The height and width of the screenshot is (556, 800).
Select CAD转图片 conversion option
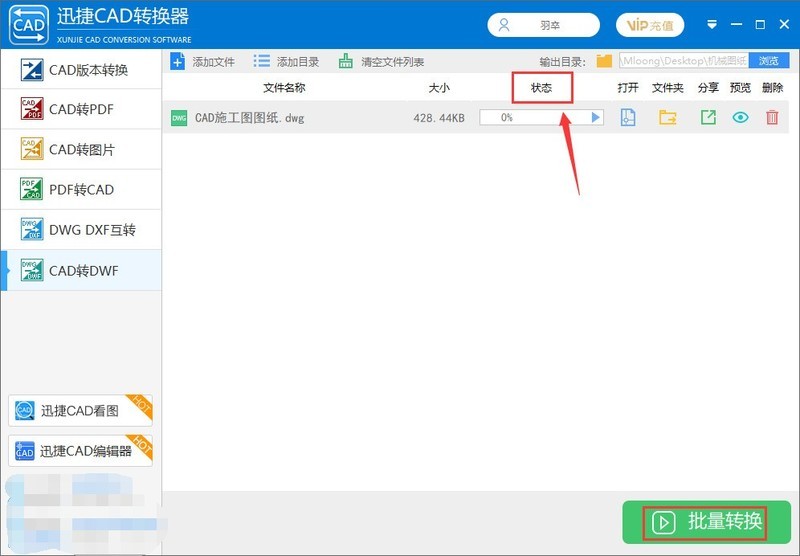(x=81, y=150)
